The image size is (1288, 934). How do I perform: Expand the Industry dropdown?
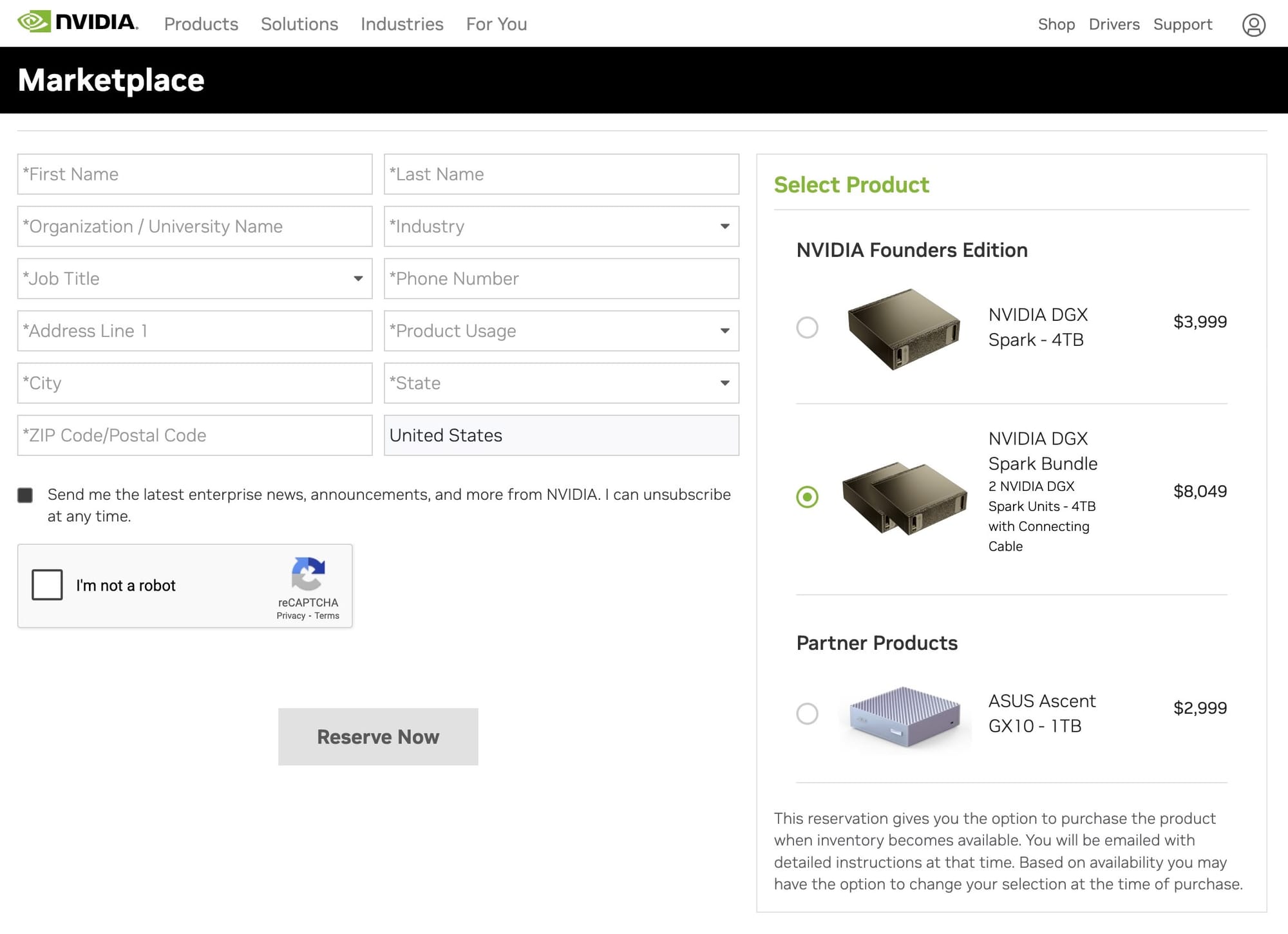coord(562,226)
